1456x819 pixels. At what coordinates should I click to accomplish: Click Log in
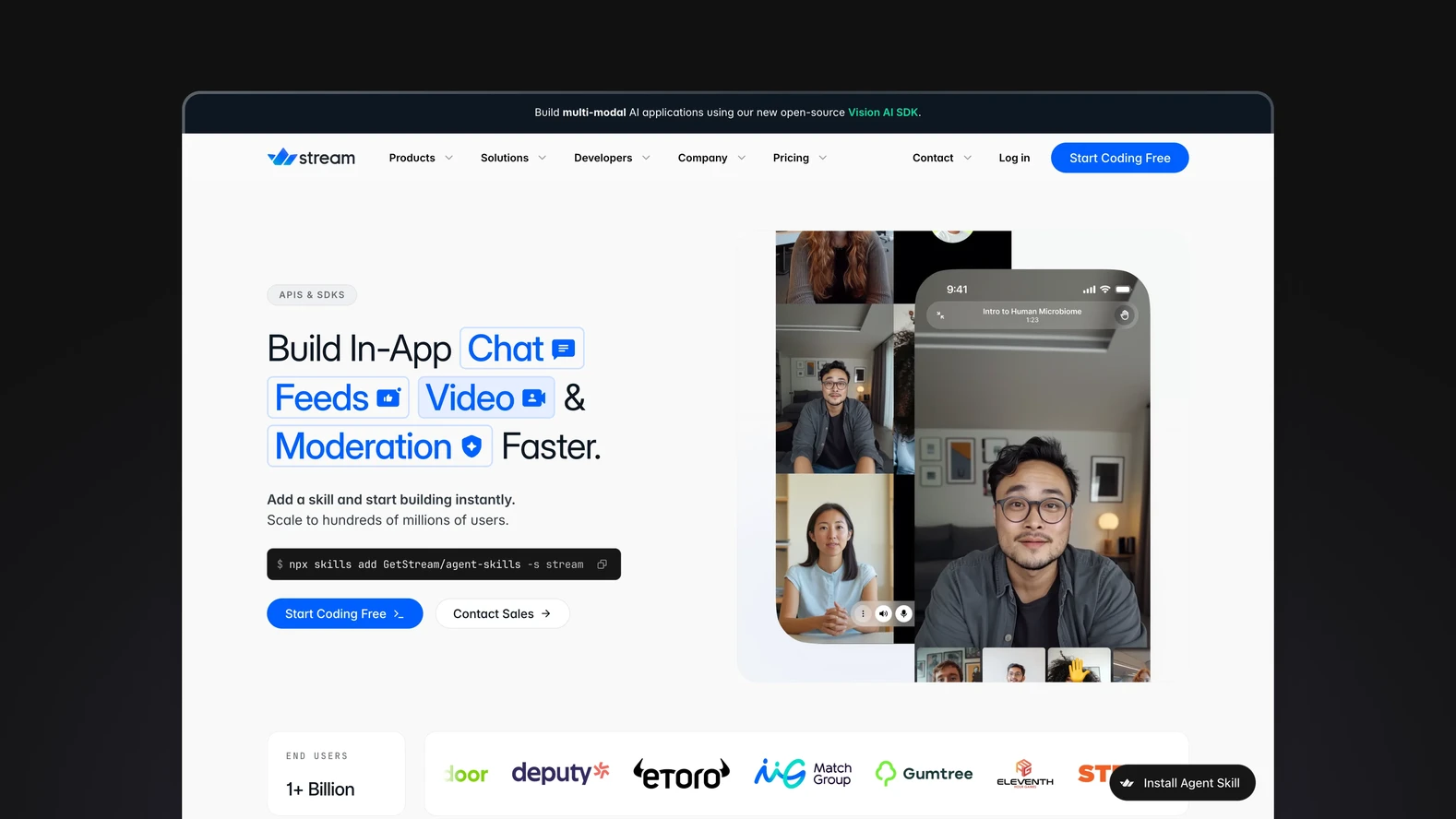point(1014,158)
